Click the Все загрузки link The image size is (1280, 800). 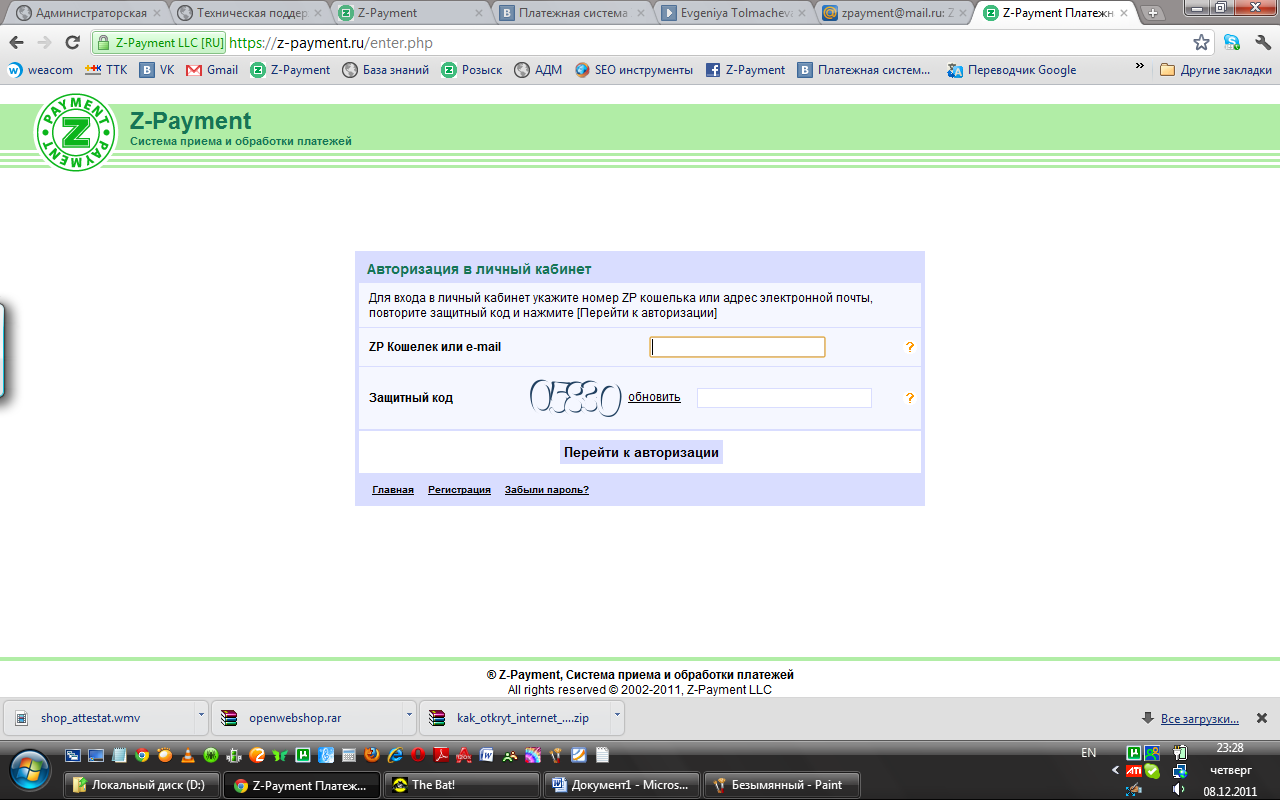(1199, 719)
